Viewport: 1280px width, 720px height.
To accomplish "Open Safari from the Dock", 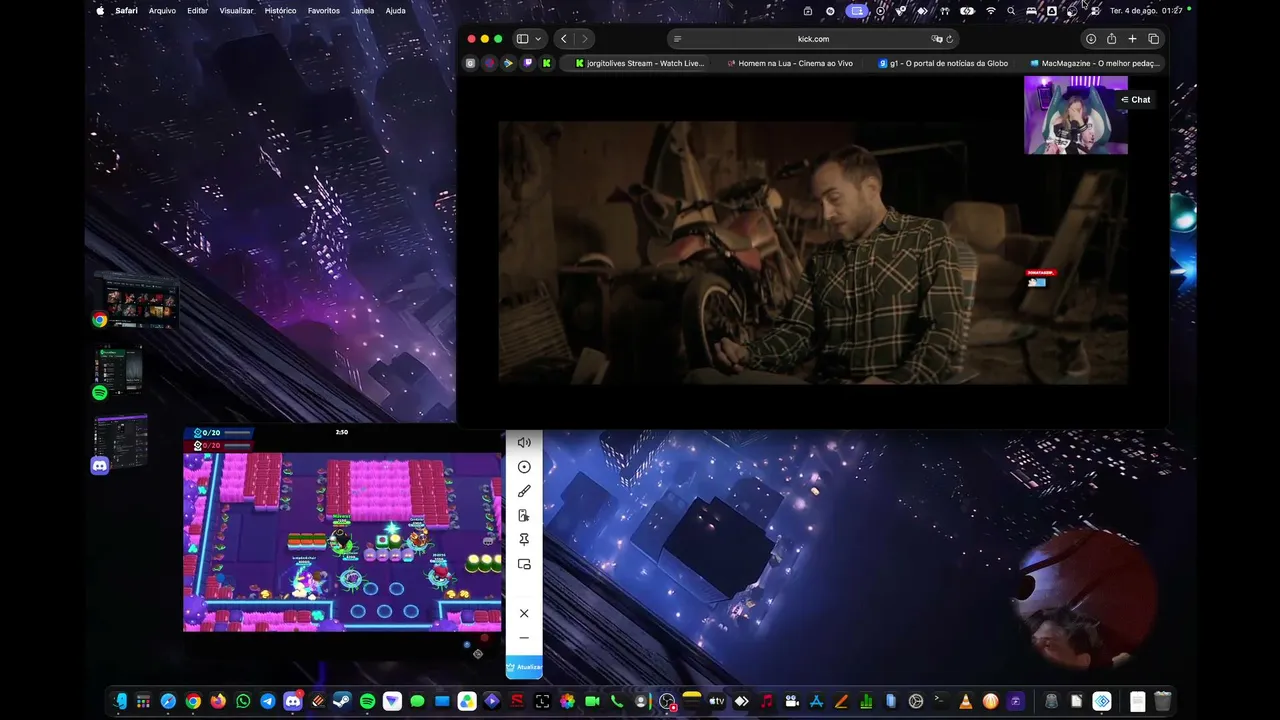I will 169,701.
